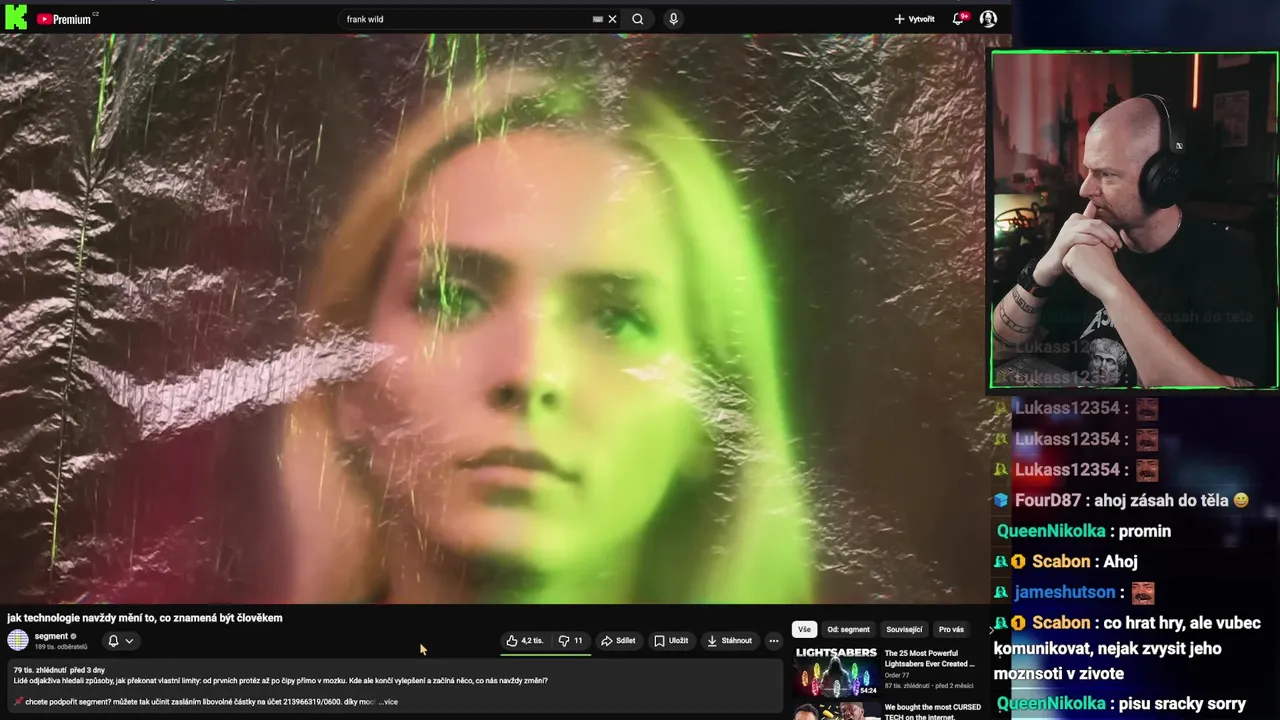Click the blue cube badge beside FourD87
This screenshot has width=1280, height=720.
(x=1001, y=500)
